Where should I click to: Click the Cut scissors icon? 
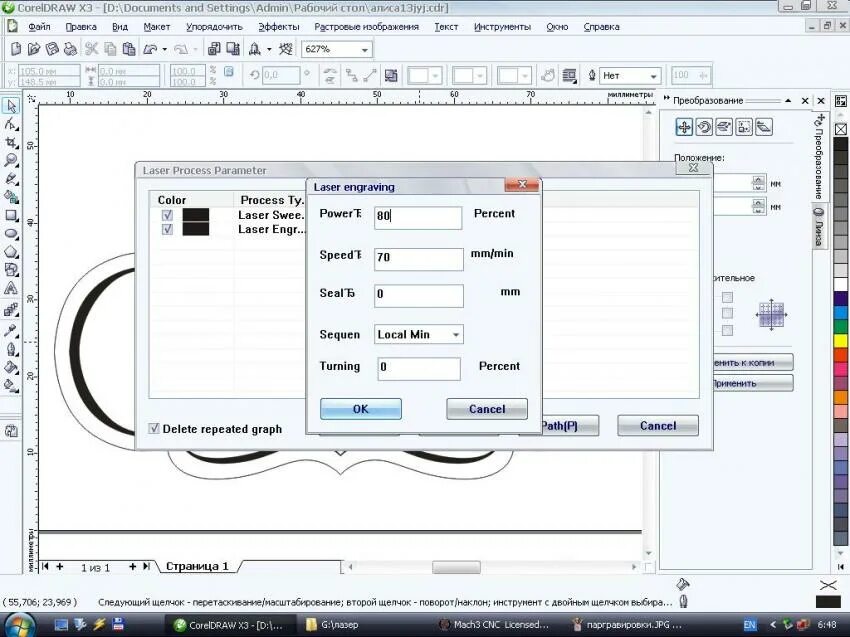[91, 49]
